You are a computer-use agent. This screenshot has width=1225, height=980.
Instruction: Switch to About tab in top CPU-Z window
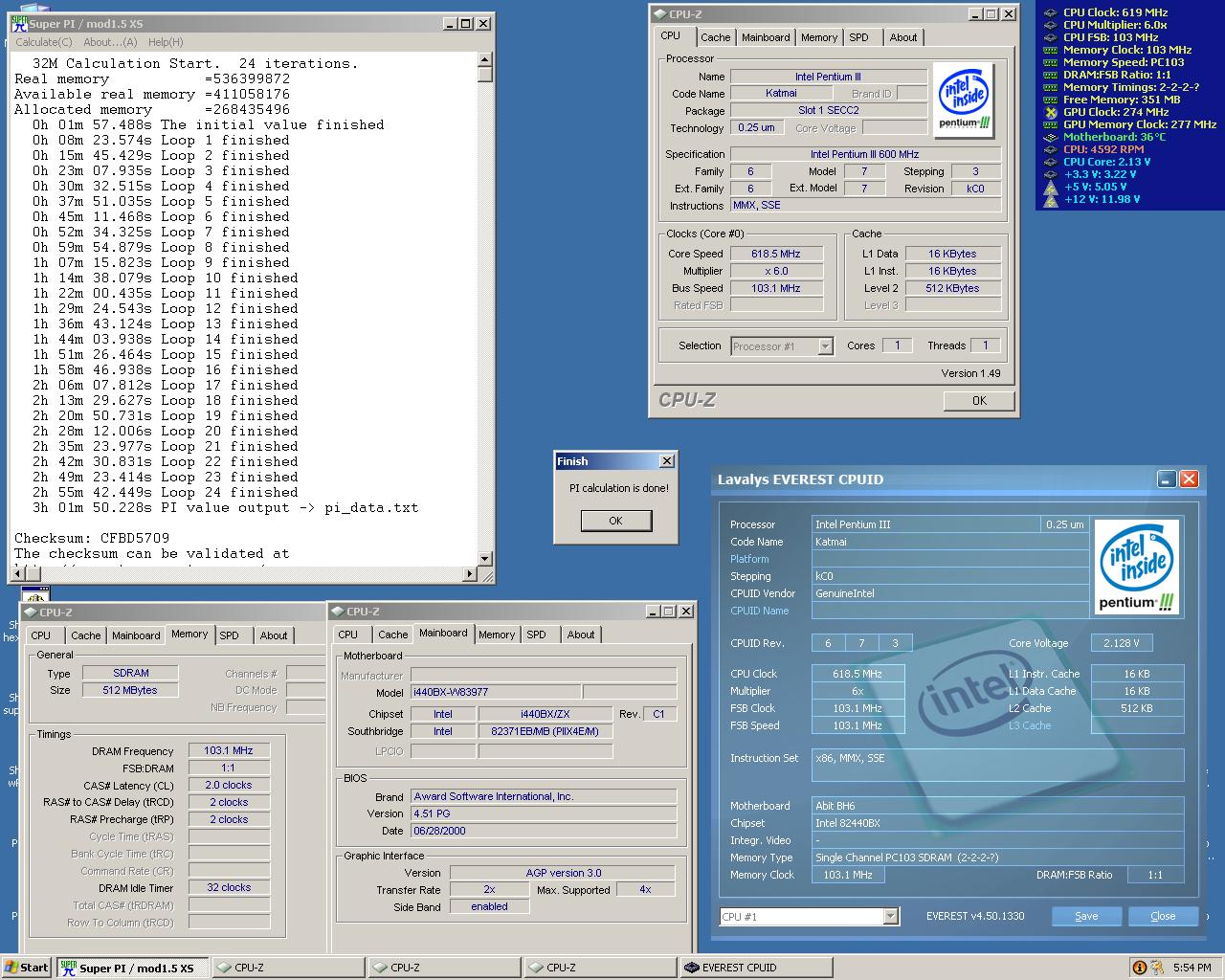pyautogui.click(x=903, y=37)
